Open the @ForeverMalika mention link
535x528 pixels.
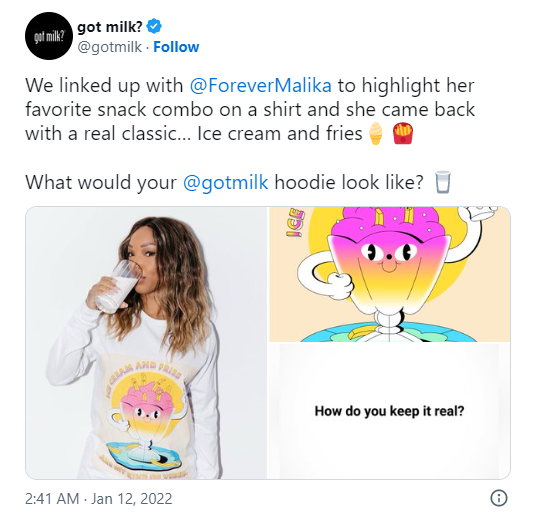click(x=260, y=85)
